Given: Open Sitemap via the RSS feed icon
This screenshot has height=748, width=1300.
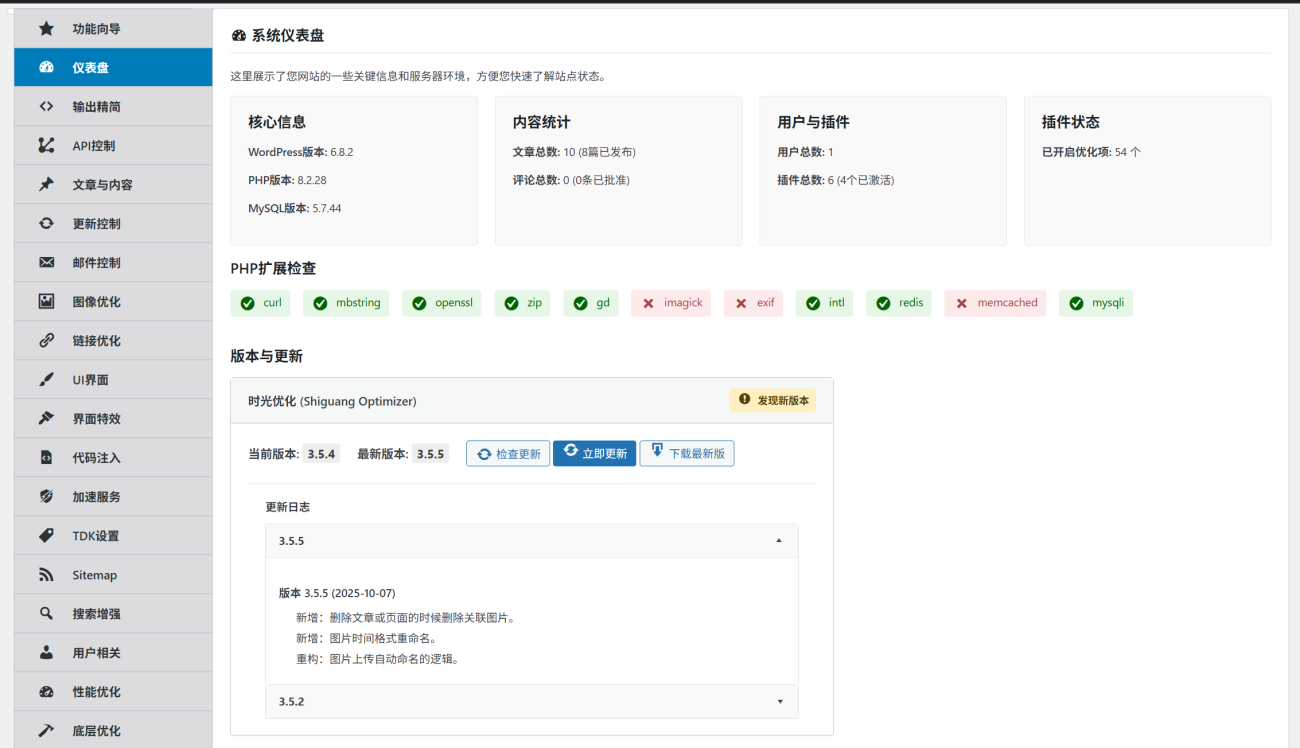Looking at the screenshot, I should pos(45,574).
